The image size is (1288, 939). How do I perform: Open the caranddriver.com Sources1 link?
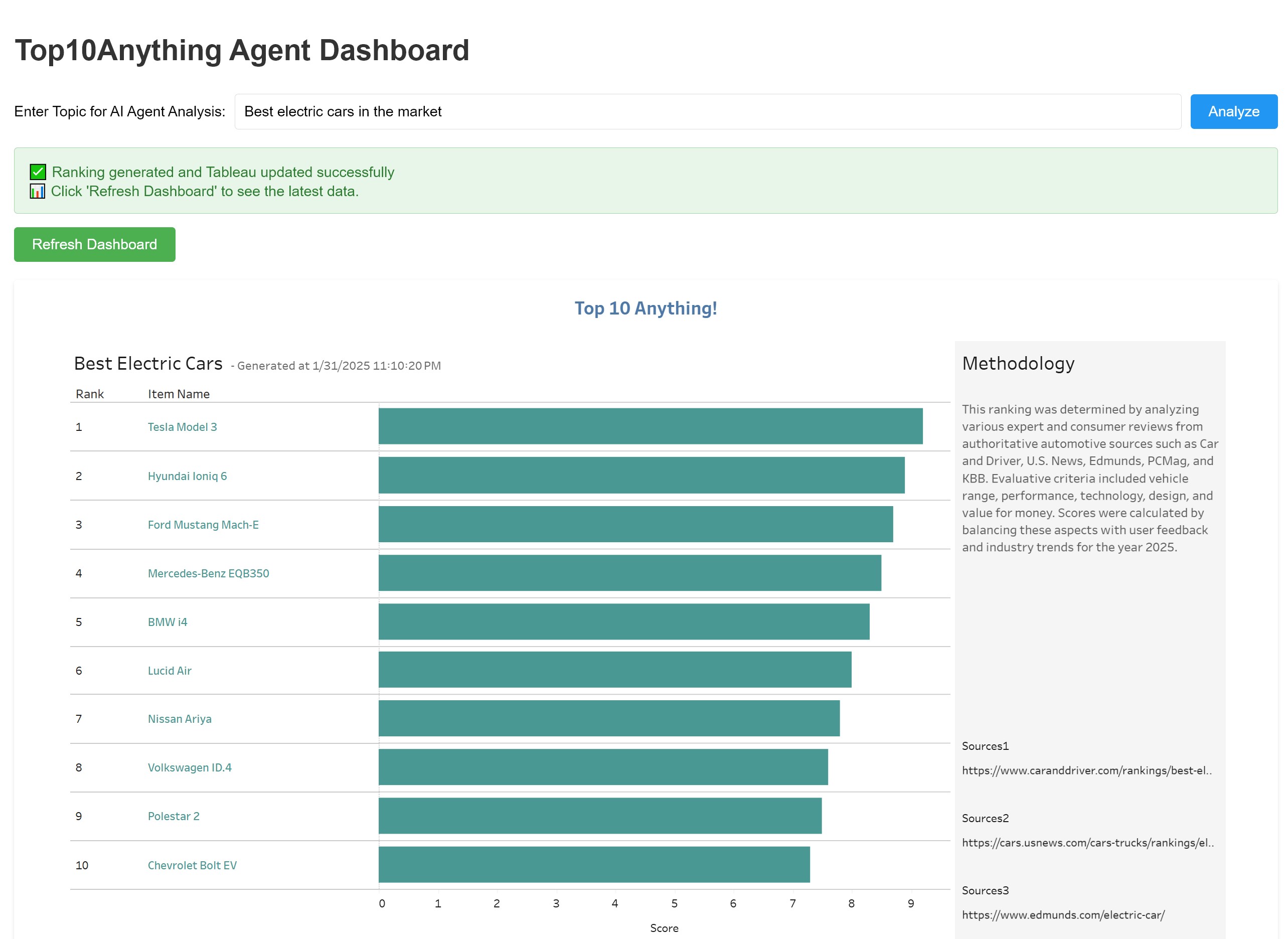coord(1086,770)
